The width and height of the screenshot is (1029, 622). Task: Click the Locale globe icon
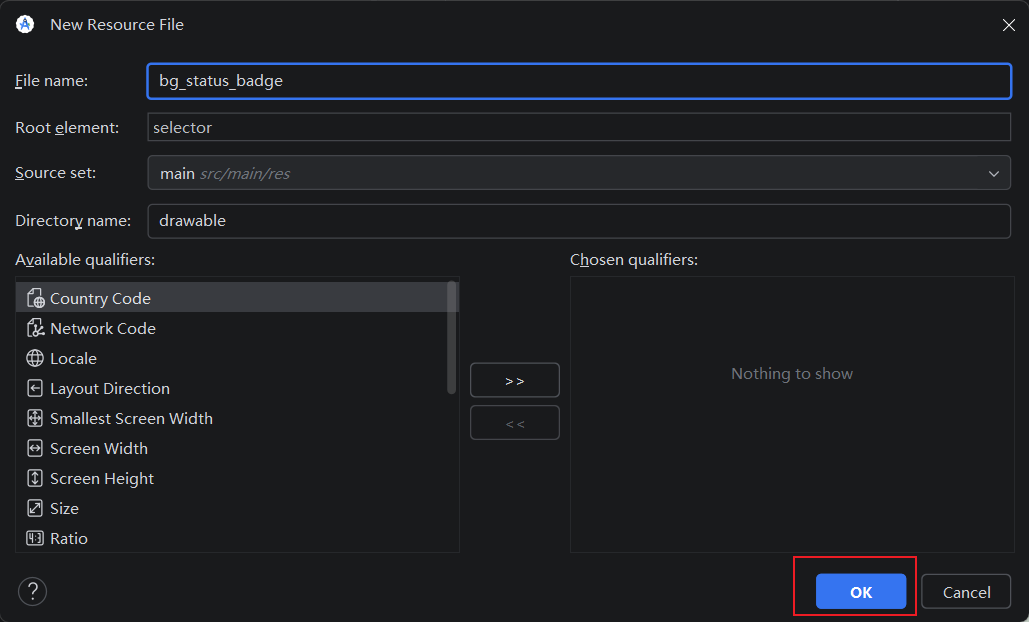[x=35, y=358]
